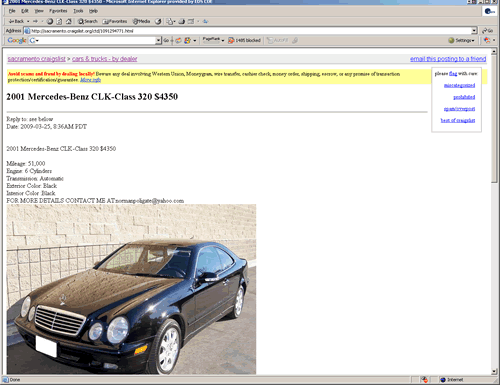
Task: Open the PageRank dropdown
Action: (213, 40)
